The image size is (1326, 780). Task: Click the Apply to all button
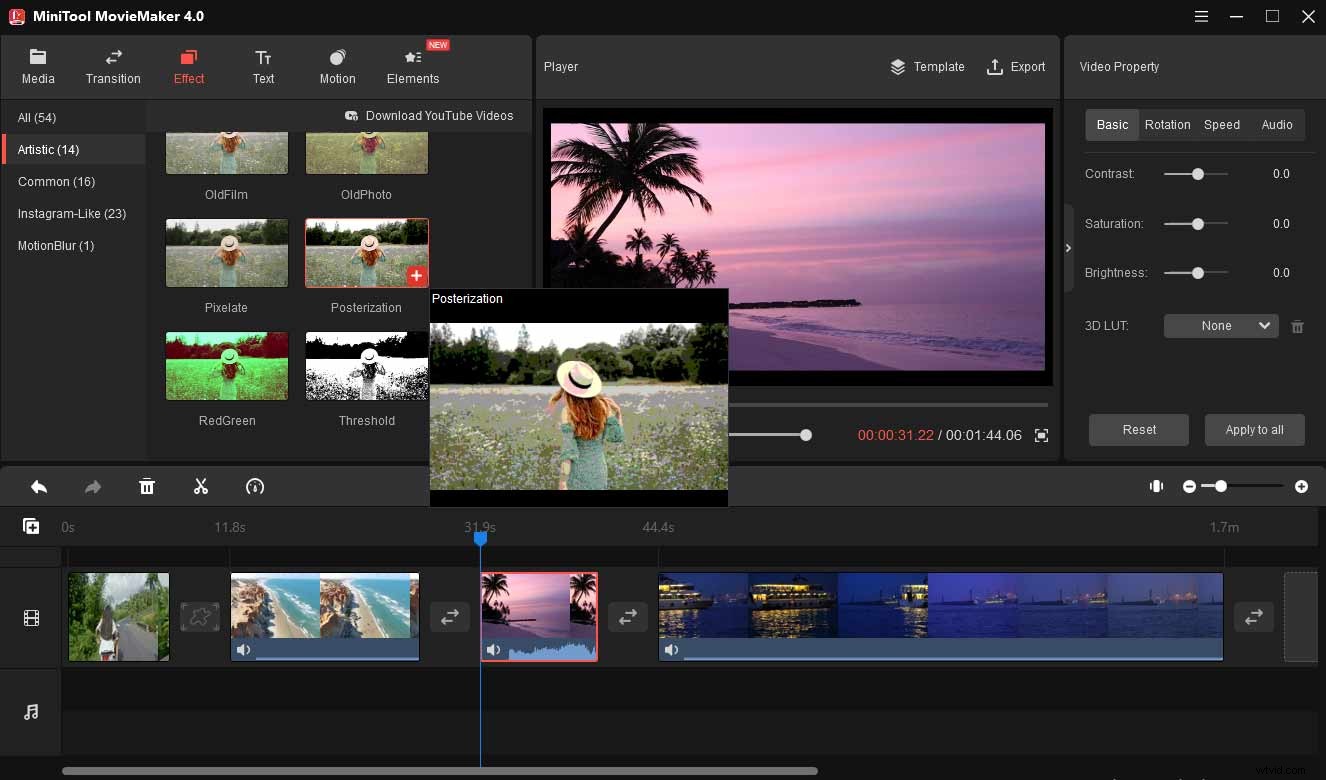(1254, 429)
